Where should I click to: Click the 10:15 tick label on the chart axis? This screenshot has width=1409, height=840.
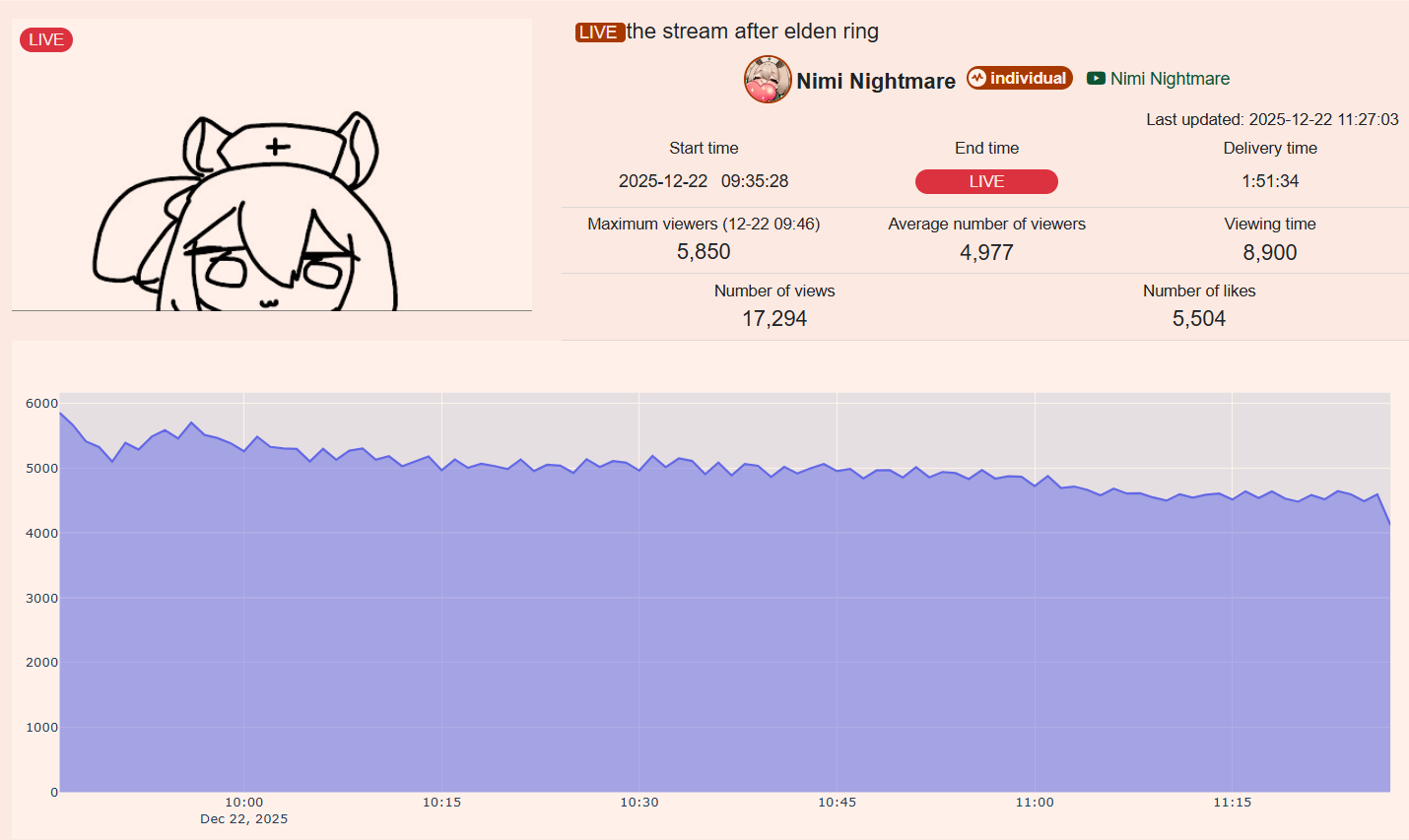(x=442, y=803)
